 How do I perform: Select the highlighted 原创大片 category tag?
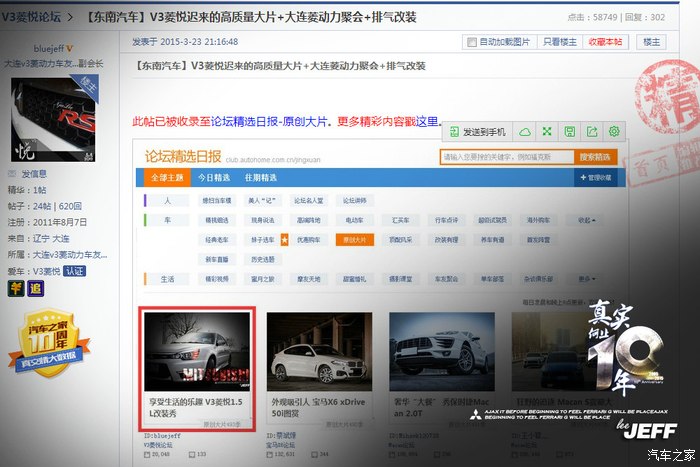click(355, 240)
